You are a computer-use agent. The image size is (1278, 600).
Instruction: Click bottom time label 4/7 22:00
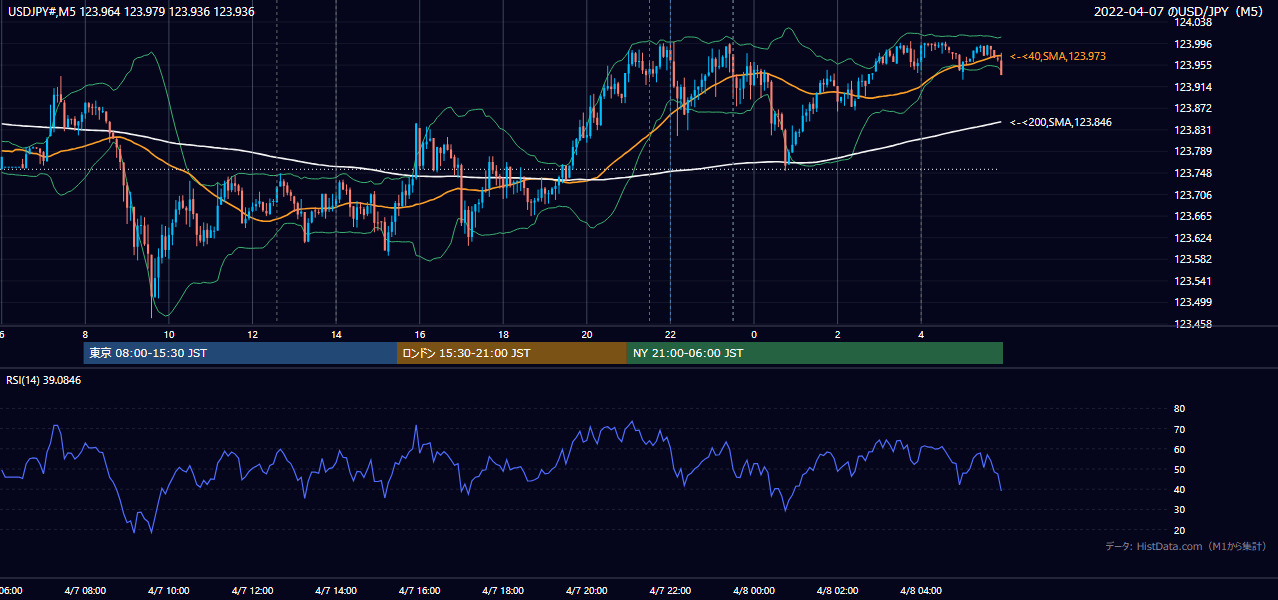[x=670, y=591]
